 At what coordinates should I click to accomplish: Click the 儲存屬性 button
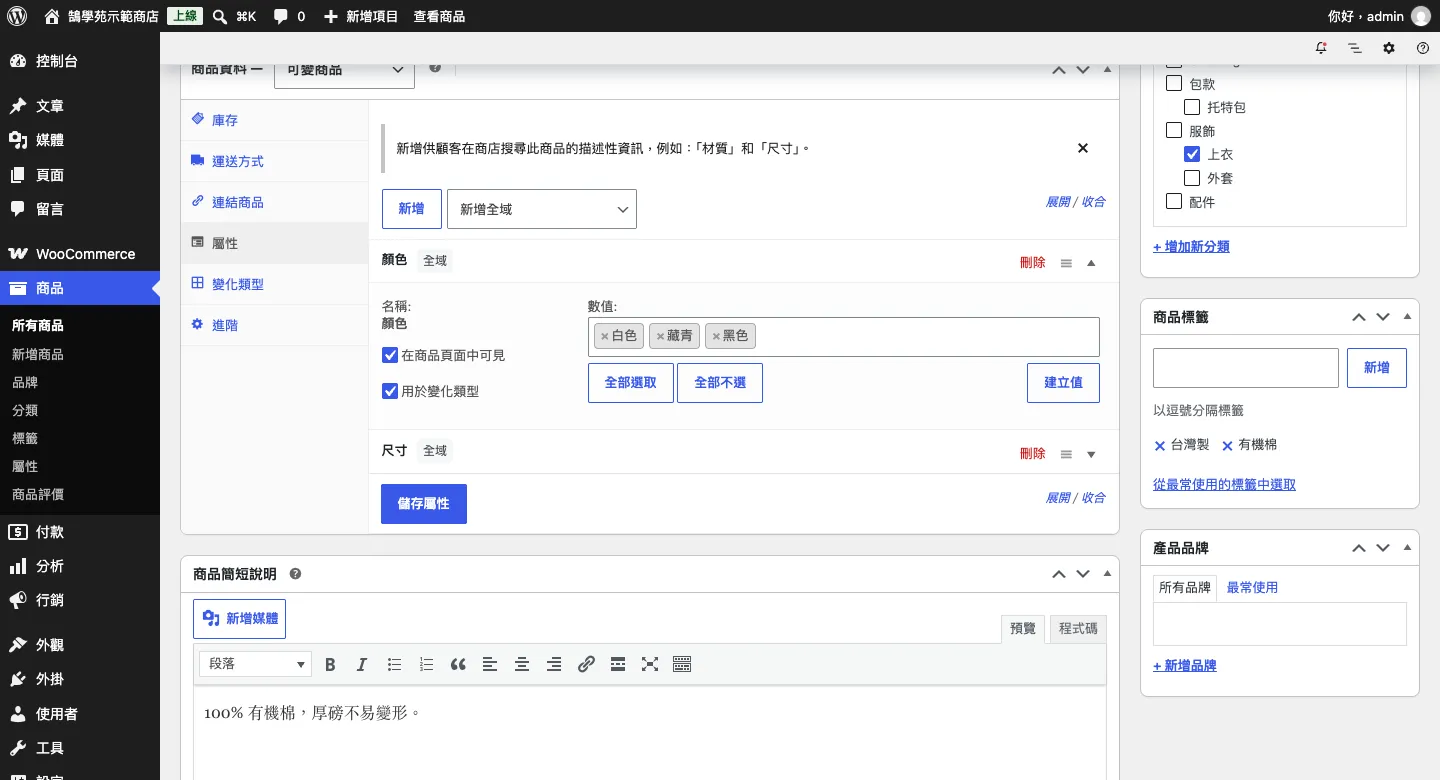424,504
